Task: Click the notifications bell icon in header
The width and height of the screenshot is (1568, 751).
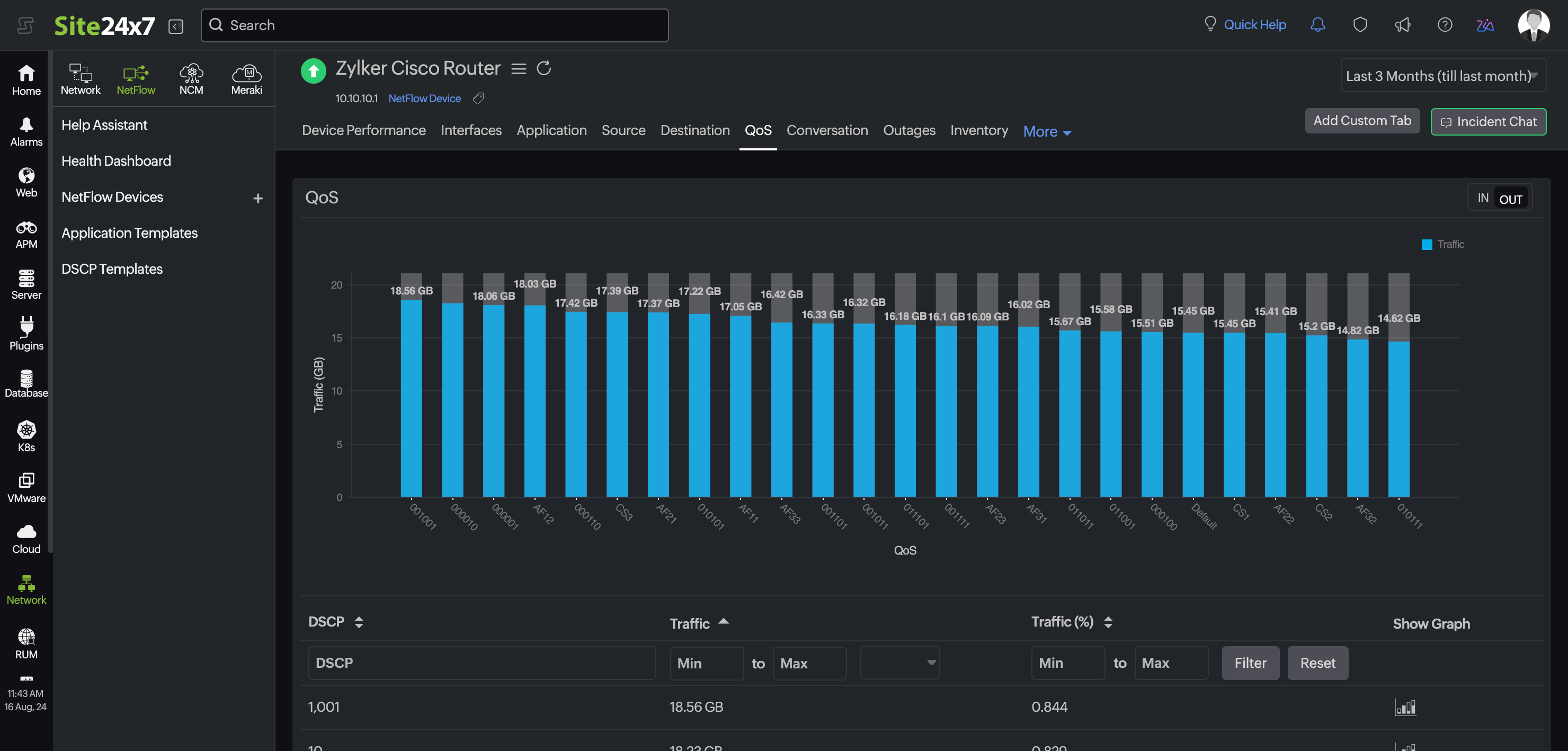Action: point(1317,25)
